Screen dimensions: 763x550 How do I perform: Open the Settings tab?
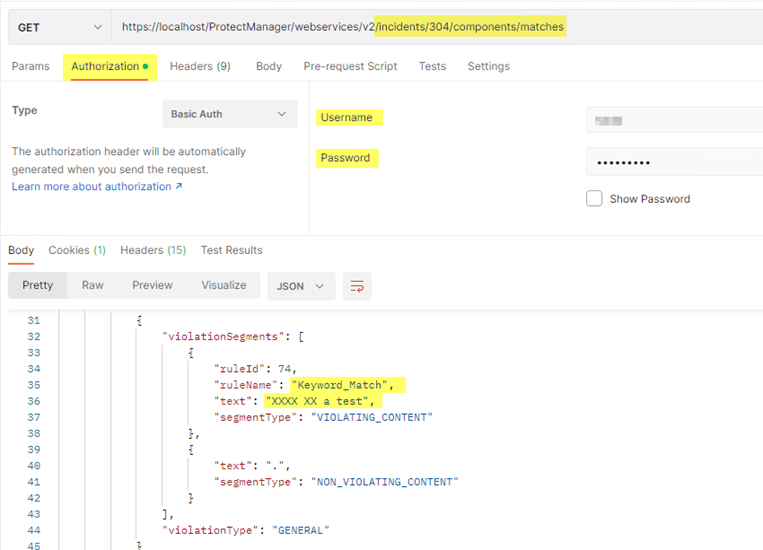point(488,66)
